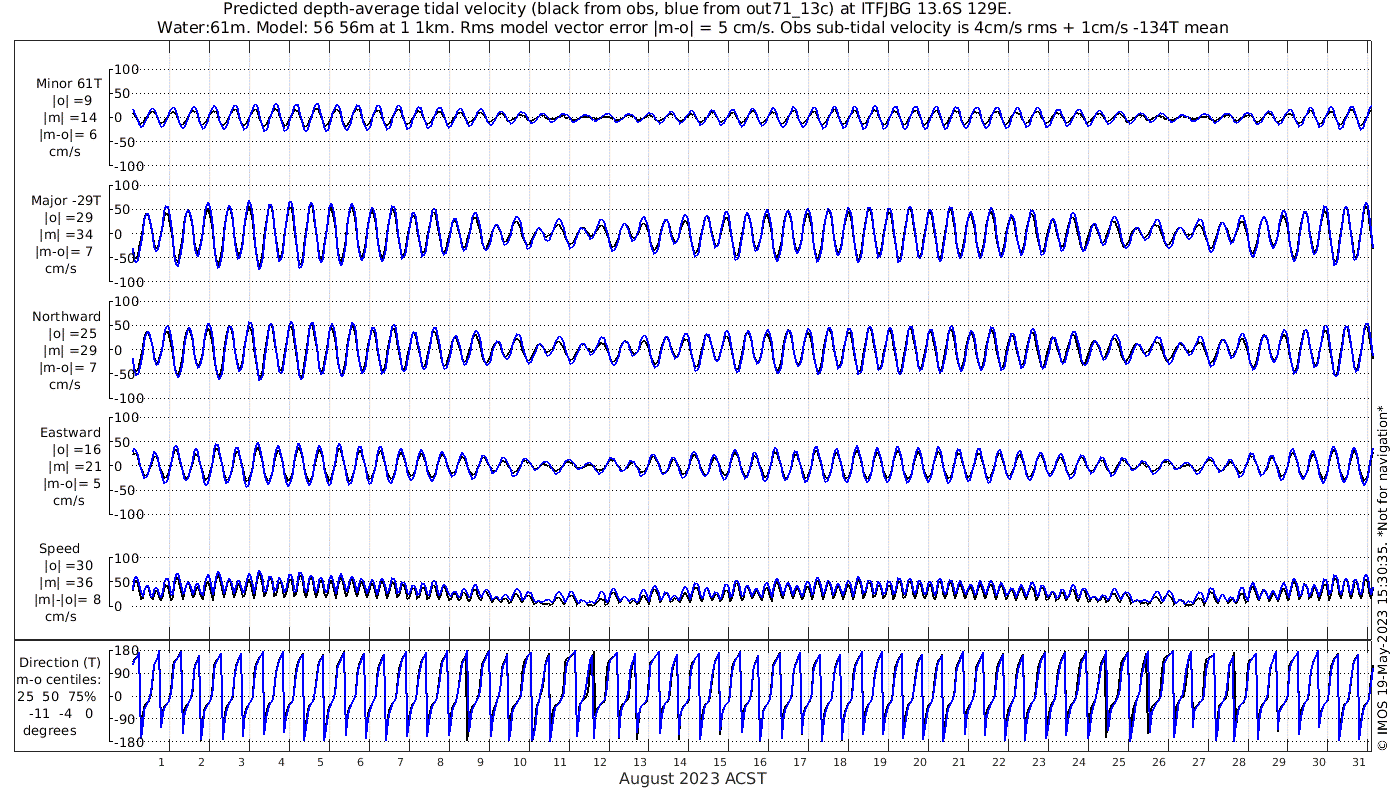
Task: Click the 100 tick on the Speed axis
Action: (128, 558)
